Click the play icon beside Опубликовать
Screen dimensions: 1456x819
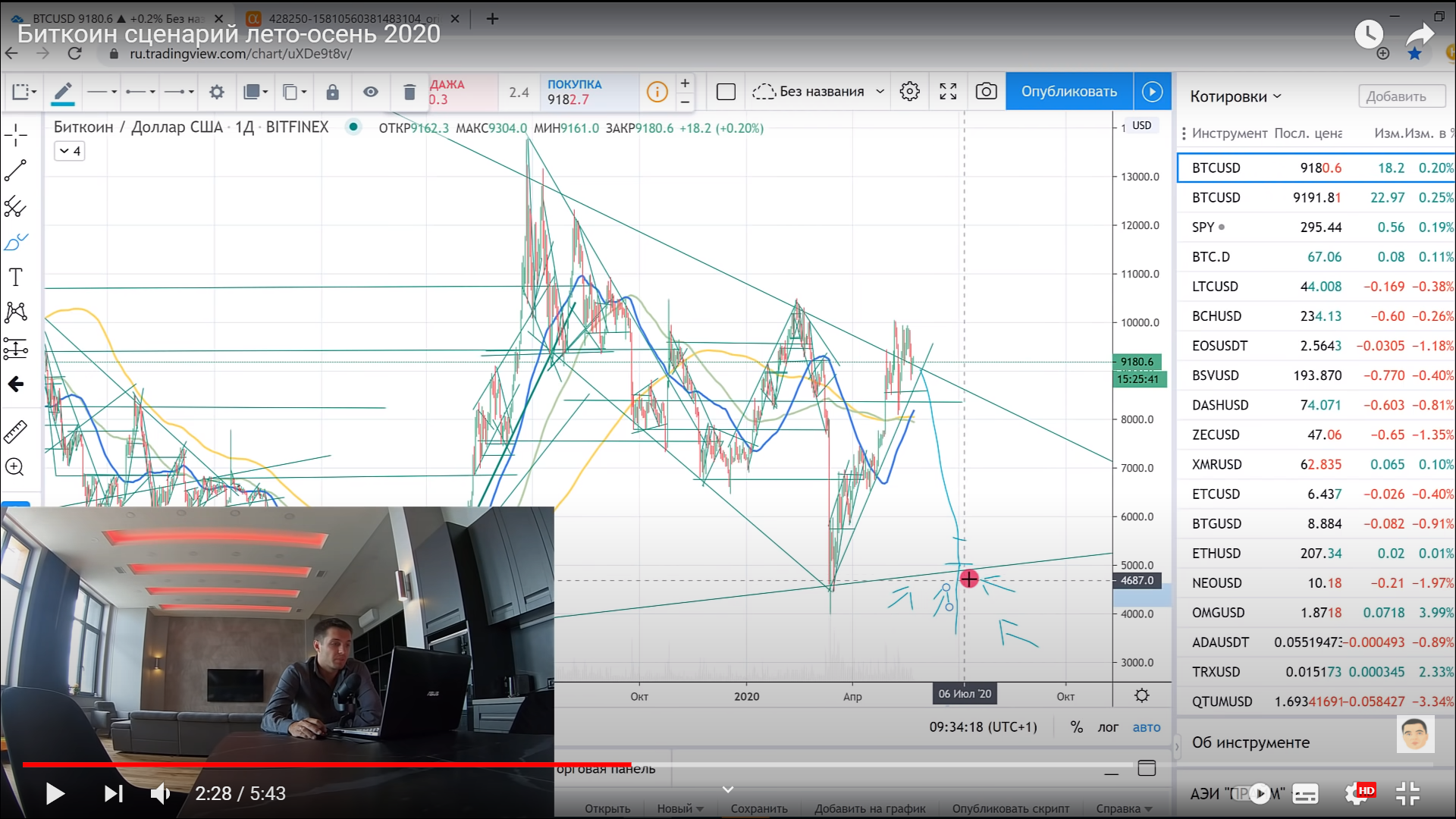coord(1152,92)
